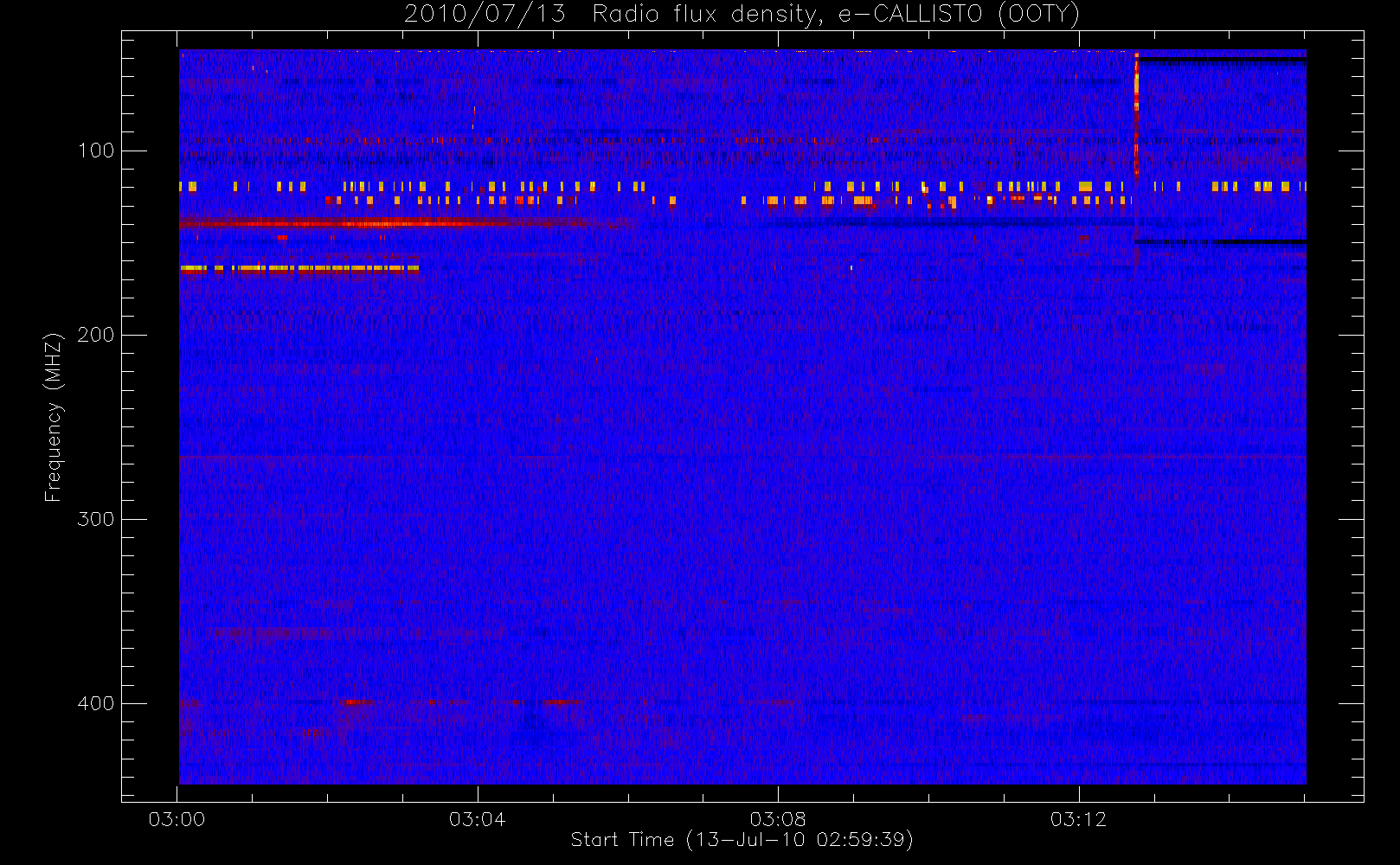Click the plot title '2010/07/13 Radio flux density'
This screenshot has height=865, width=1400.
(742, 14)
